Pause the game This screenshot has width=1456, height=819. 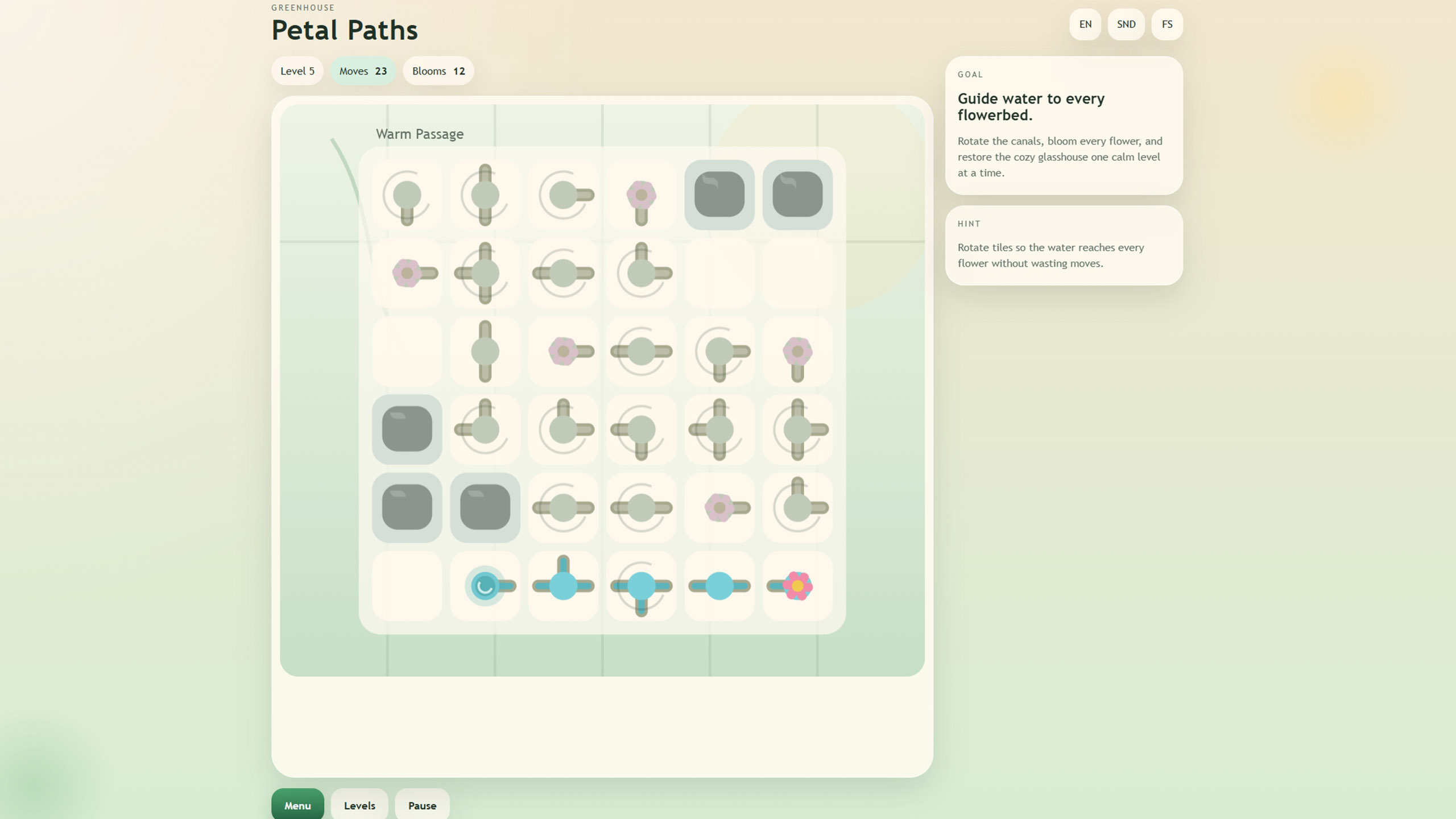click(x=422, y=805)
